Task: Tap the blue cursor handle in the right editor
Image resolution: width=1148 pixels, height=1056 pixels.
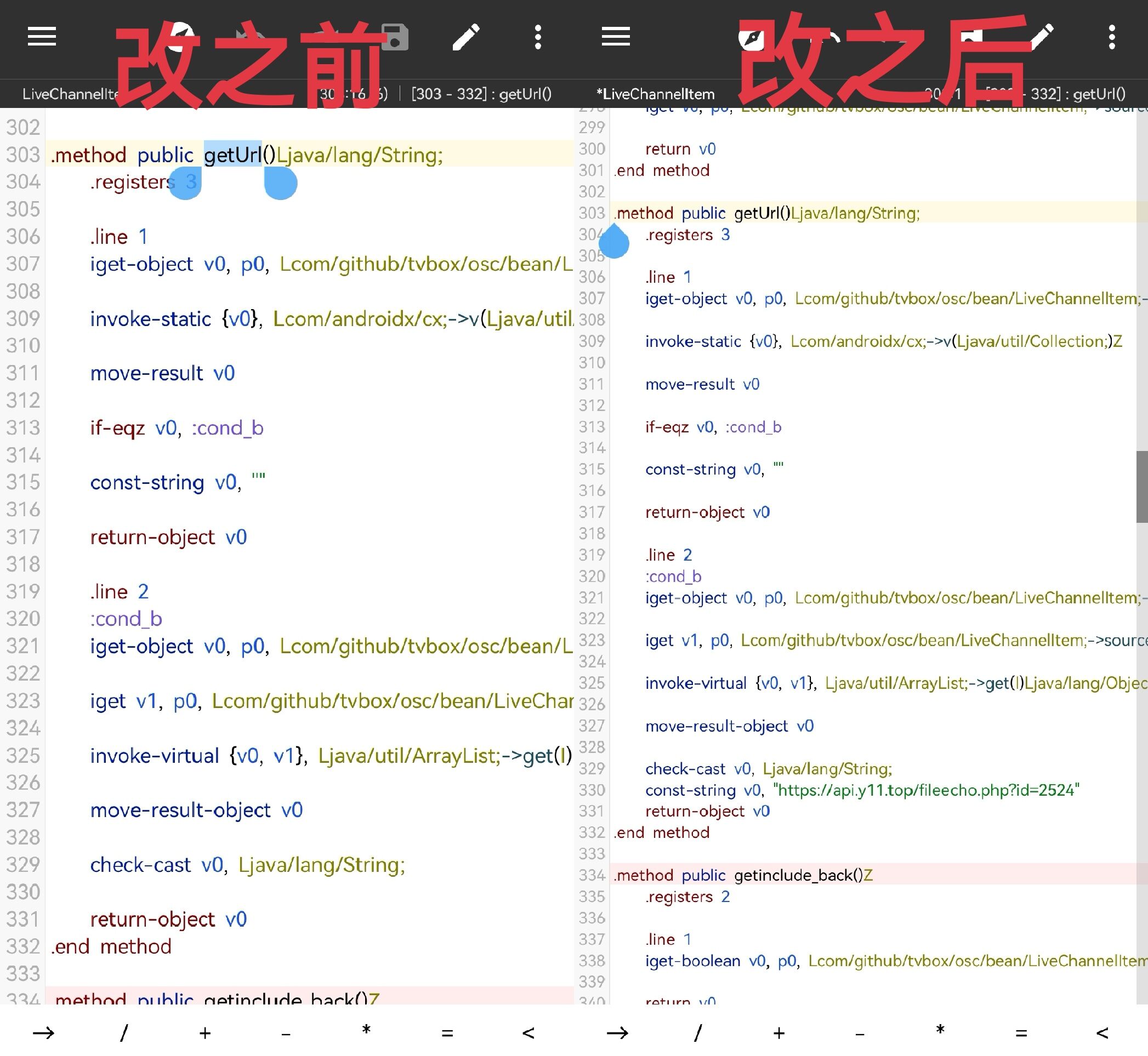Action: point(613,242)
